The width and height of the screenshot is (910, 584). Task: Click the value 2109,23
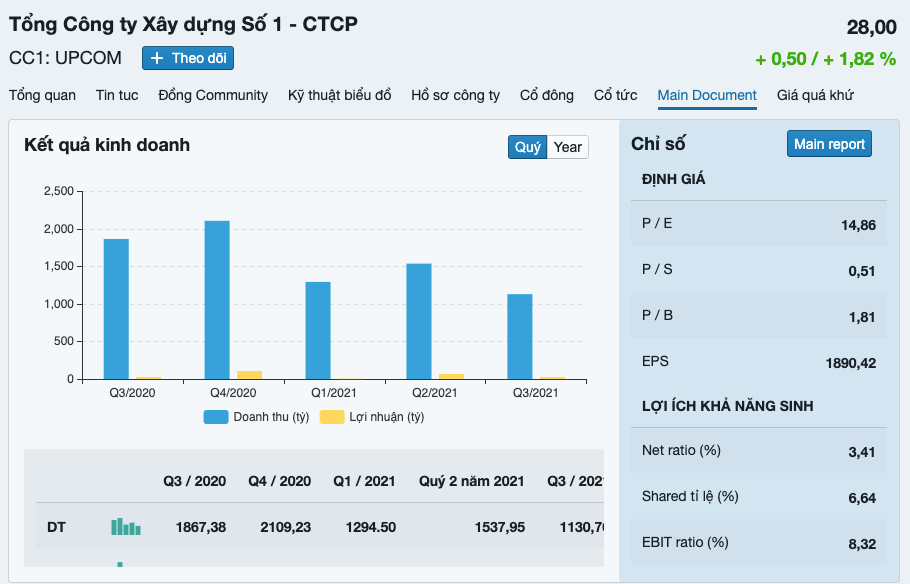pyautogui.click(x=286, y=527)
